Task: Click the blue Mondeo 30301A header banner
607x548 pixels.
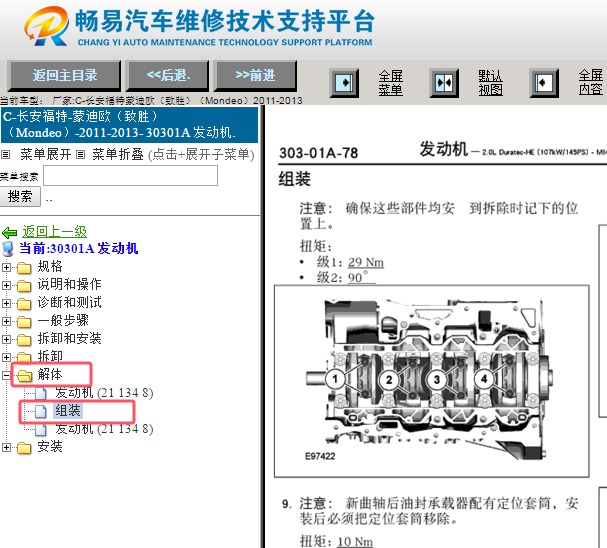Action: click(130, 125)
